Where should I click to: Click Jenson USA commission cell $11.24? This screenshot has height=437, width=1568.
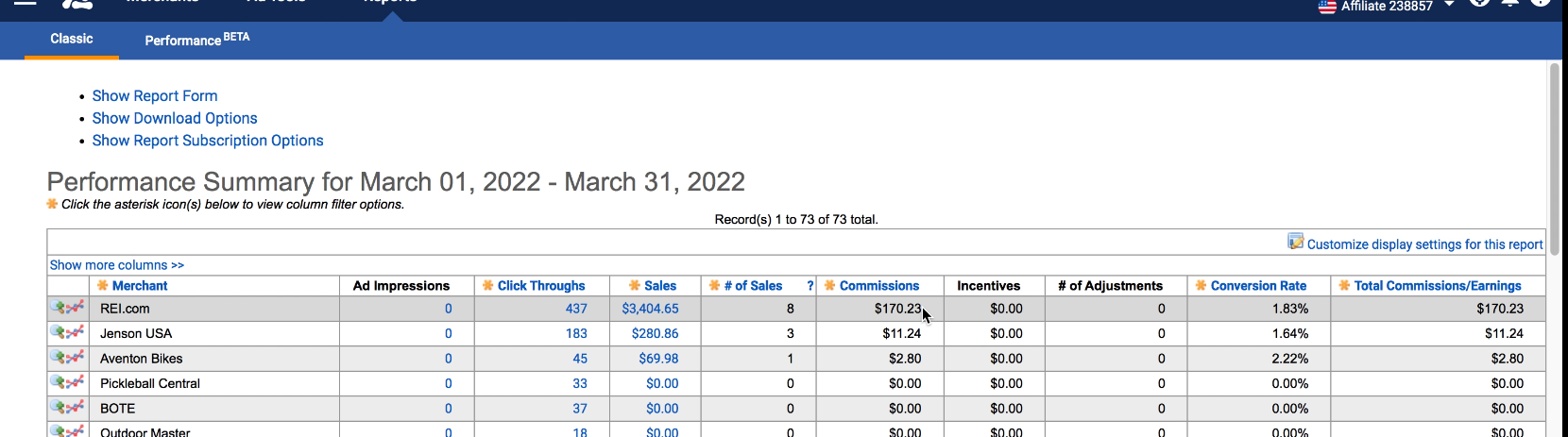tap(902, 333)
